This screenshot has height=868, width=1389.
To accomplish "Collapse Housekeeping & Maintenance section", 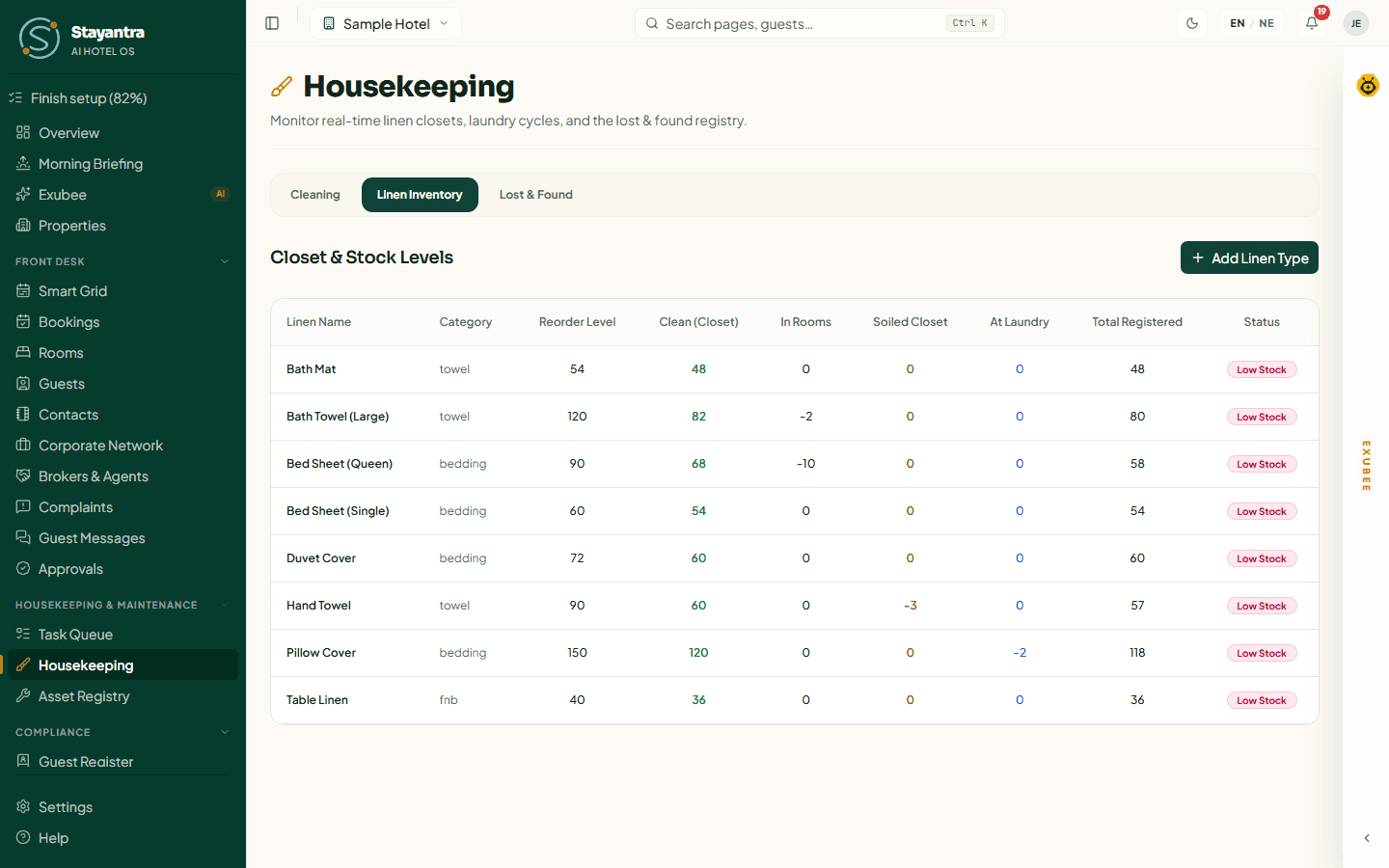I will click(x=225, y=605).
